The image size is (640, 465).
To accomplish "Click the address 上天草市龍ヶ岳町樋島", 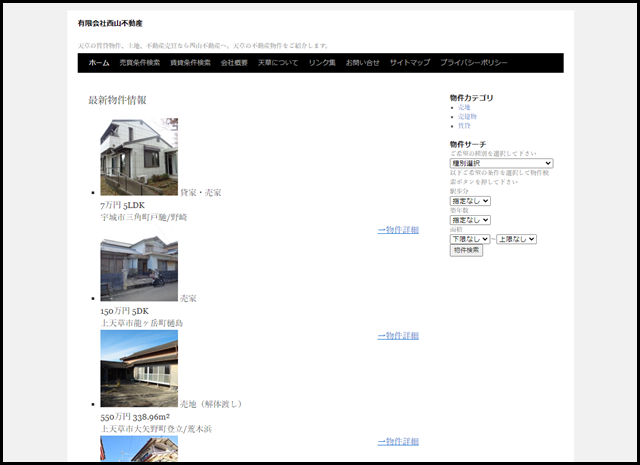I will (x=142, y=323).
